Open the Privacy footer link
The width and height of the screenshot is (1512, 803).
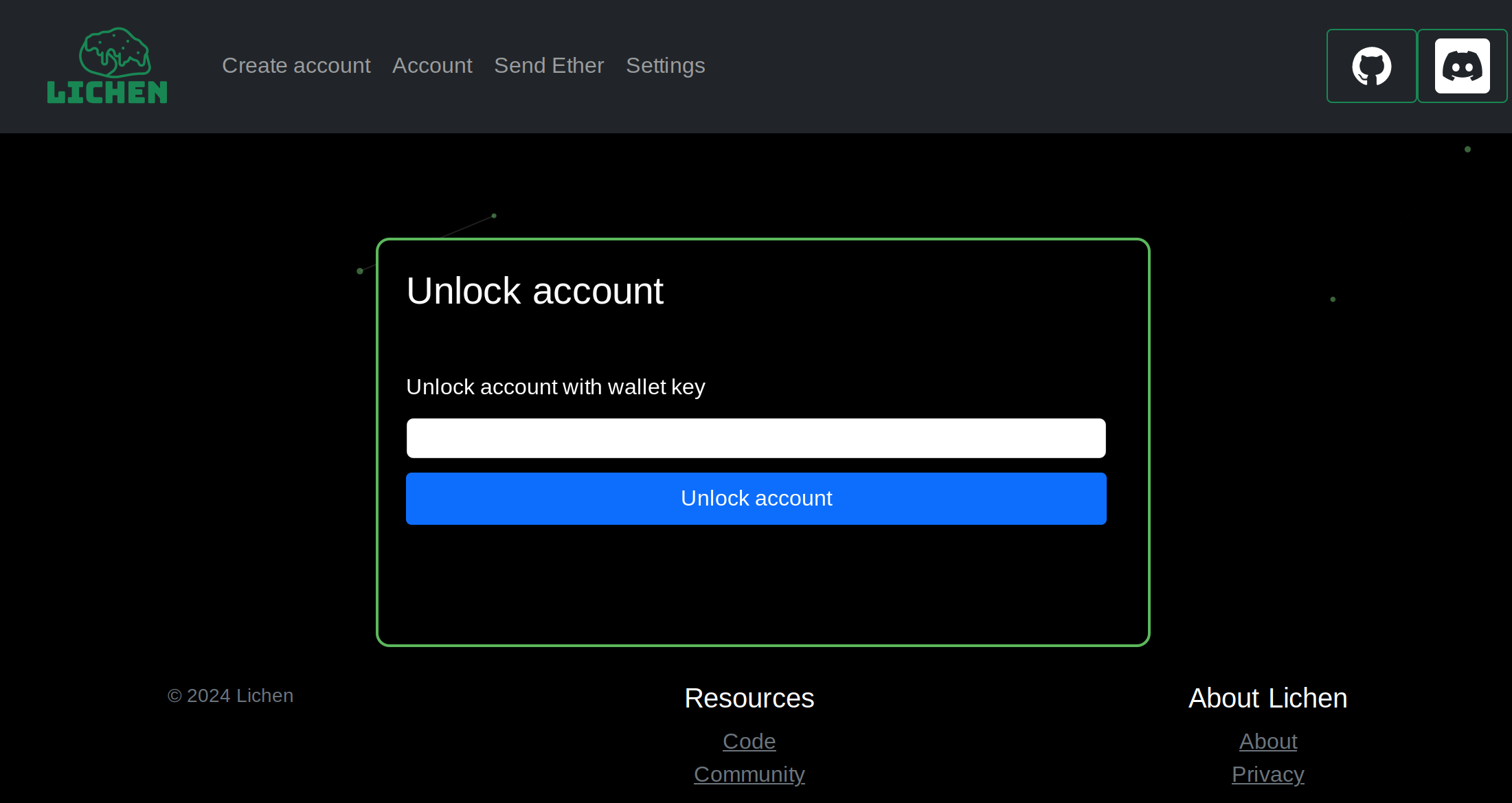(x=1267, y=774)
